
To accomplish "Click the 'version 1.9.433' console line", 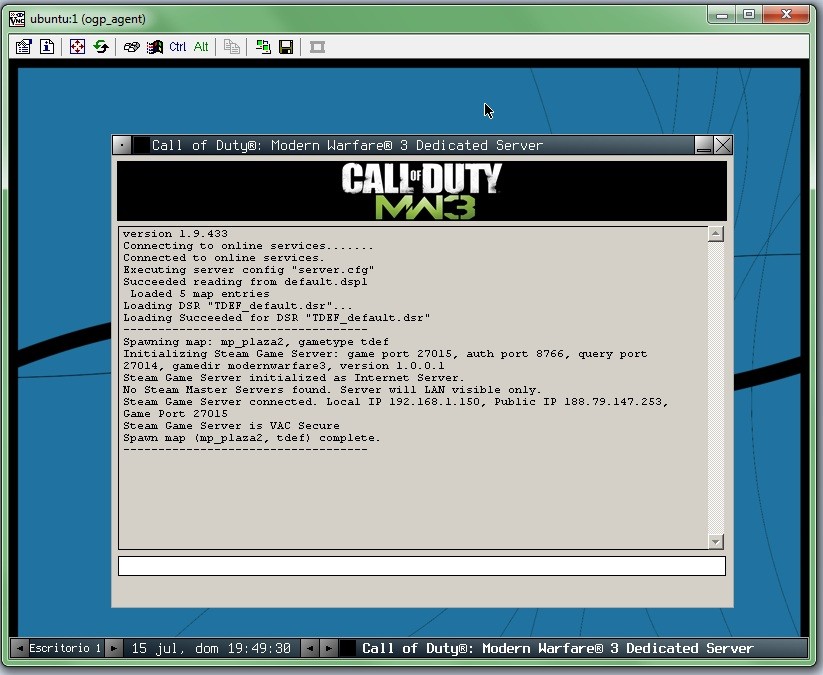I will 175,234.
